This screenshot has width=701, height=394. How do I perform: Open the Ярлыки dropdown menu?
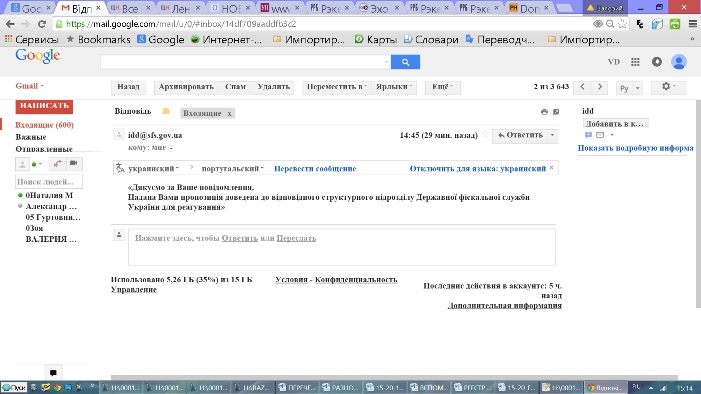[393, 87]
